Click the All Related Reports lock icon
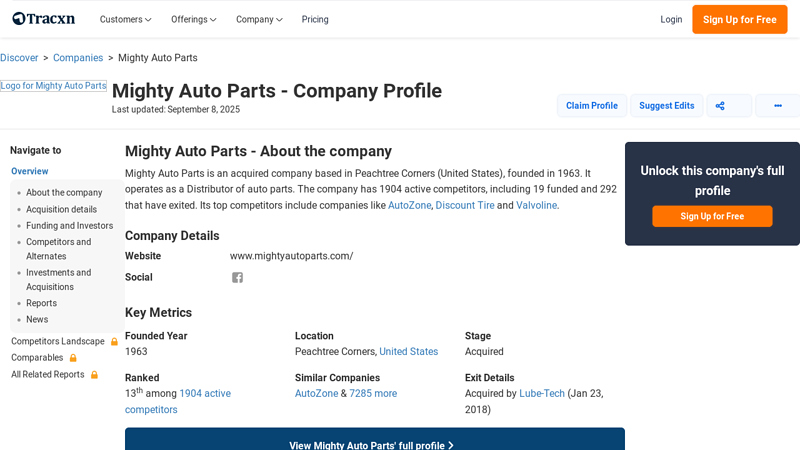 pos(94,374)
